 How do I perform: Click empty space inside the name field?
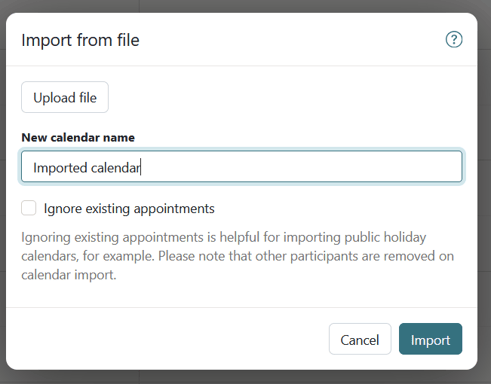(x=300, y=166)
